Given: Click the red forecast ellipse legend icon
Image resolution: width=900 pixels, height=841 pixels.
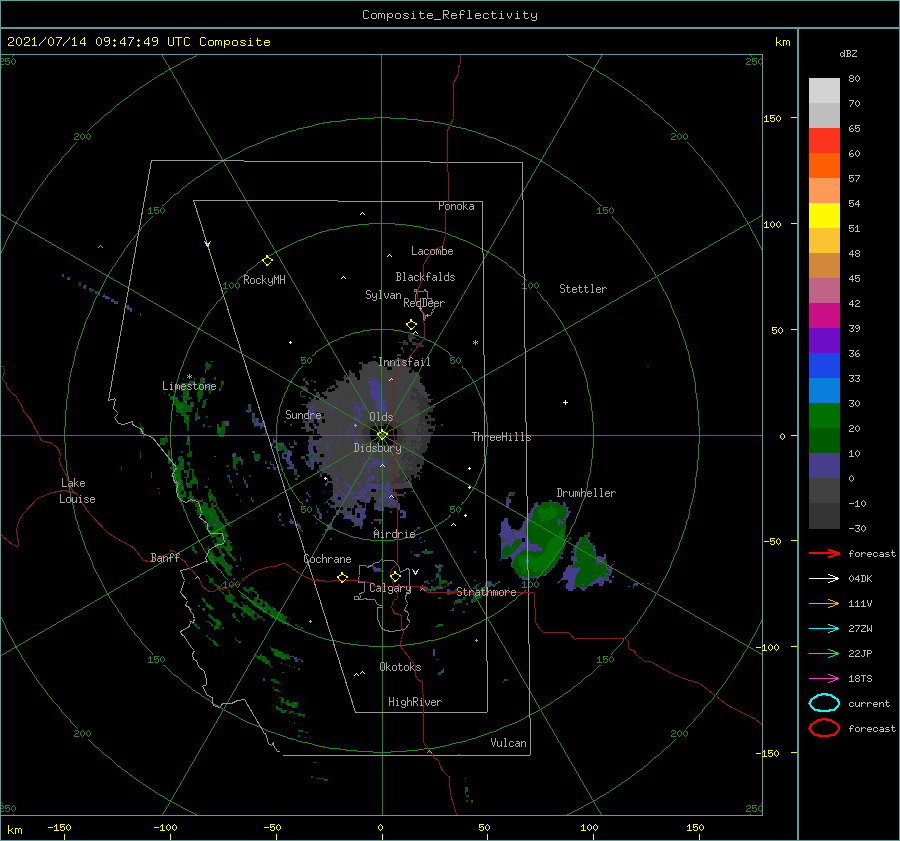Looking at the screenshot, I should [x=824, y=728].
